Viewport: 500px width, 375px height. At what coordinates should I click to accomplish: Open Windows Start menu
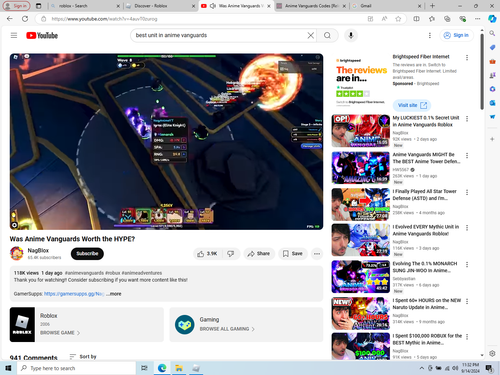pyautogui.click(x=8, y=368)
